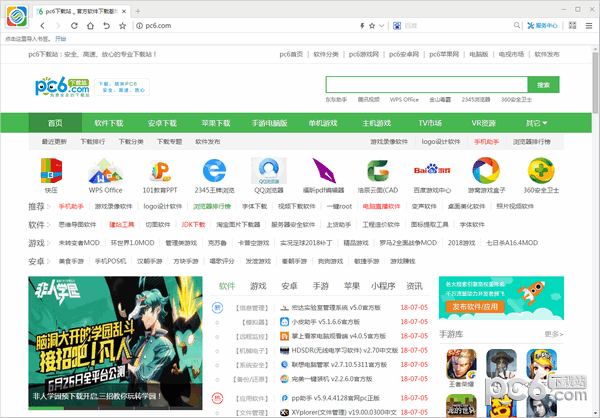Viewport: 600px width, 418px height.
Task: Open the 更多> link beside 手游库
Action: 554,334
